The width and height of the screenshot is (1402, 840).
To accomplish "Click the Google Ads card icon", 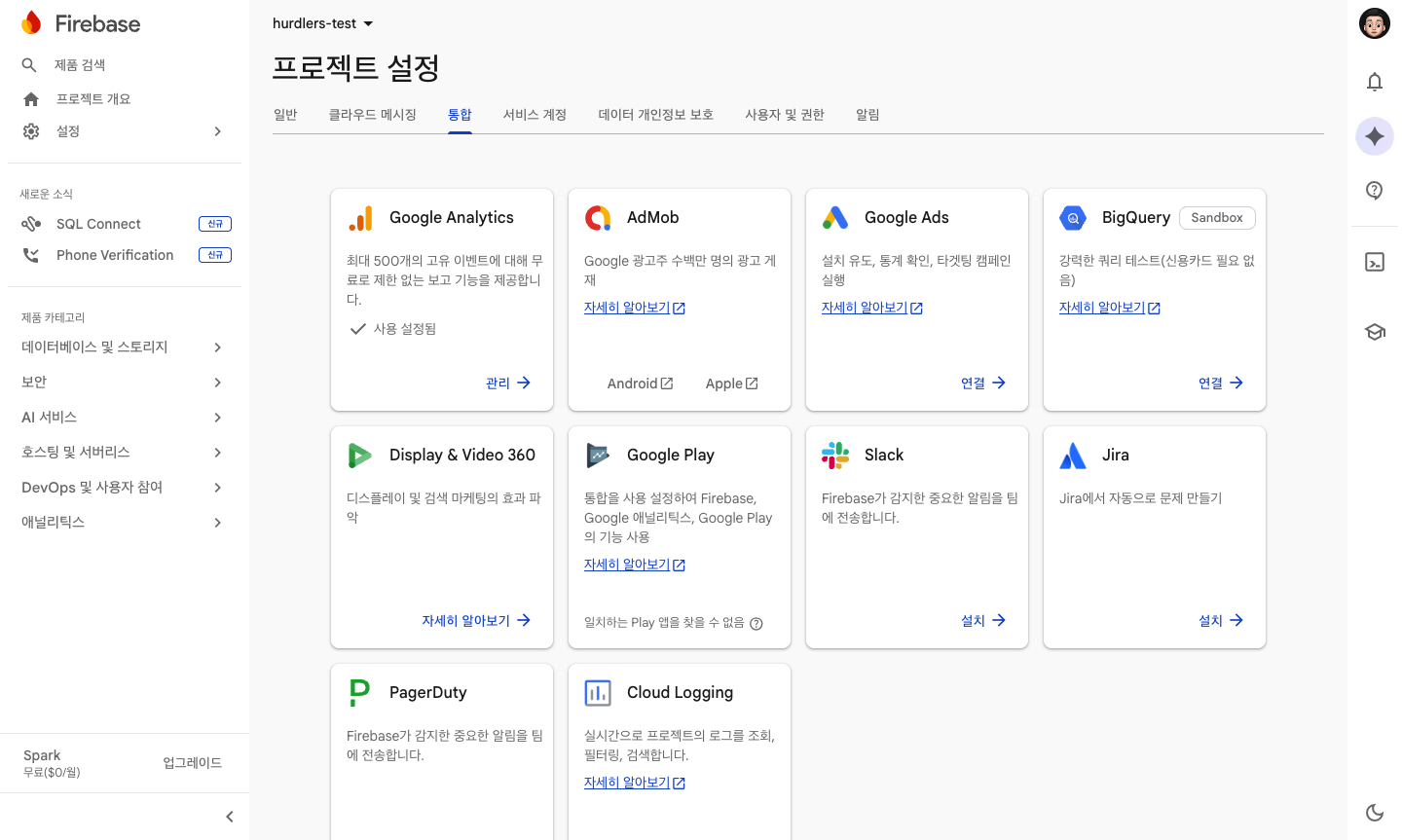I will [x=835, y=218].
